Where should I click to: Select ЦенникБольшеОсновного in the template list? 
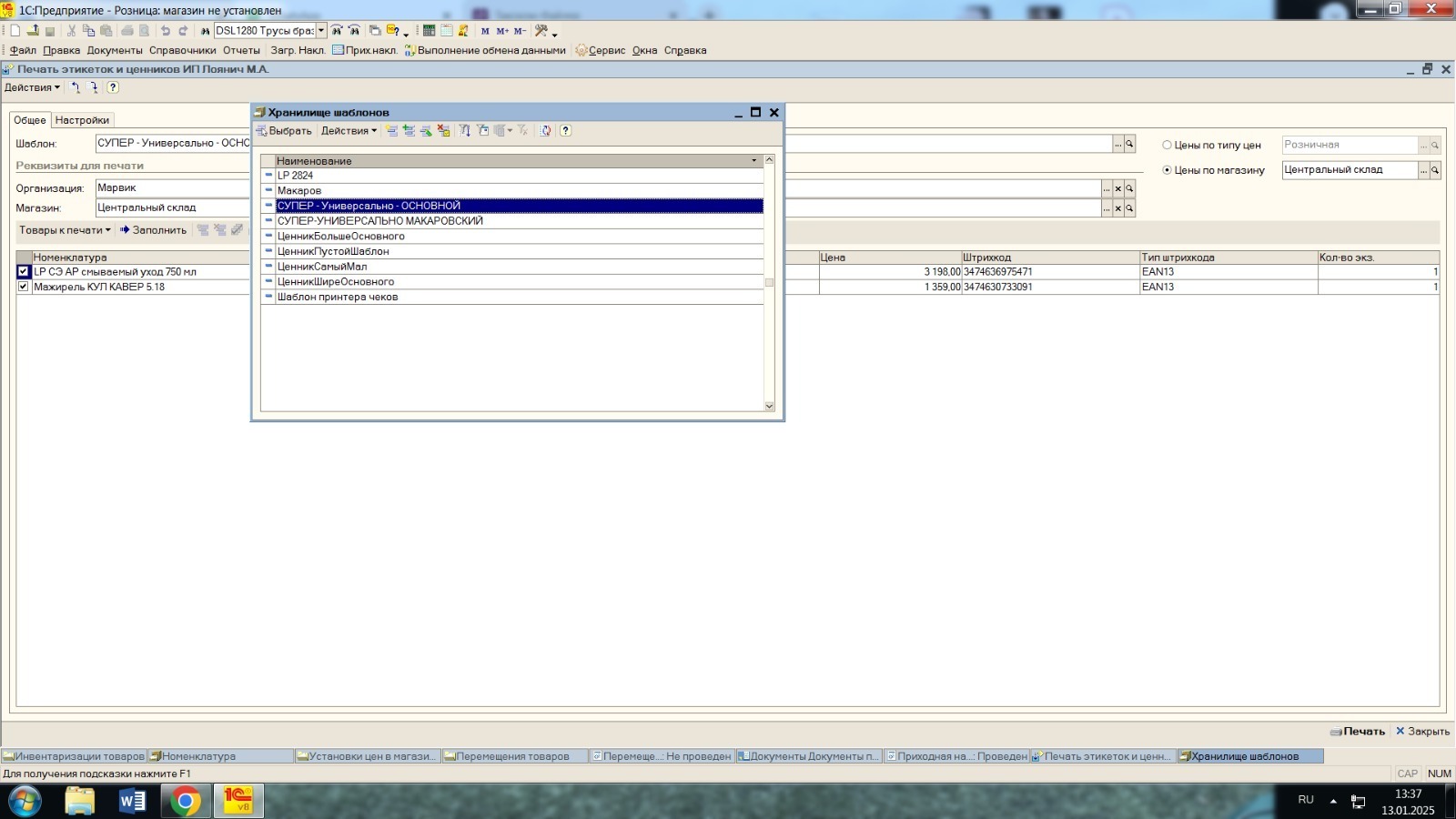341,237
